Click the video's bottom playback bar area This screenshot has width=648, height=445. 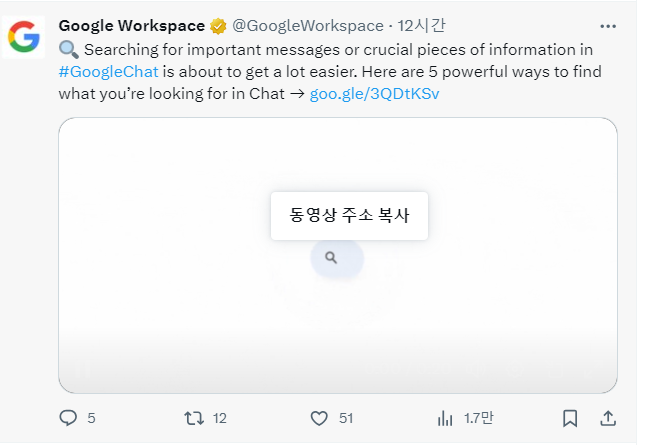pos(337,370)
